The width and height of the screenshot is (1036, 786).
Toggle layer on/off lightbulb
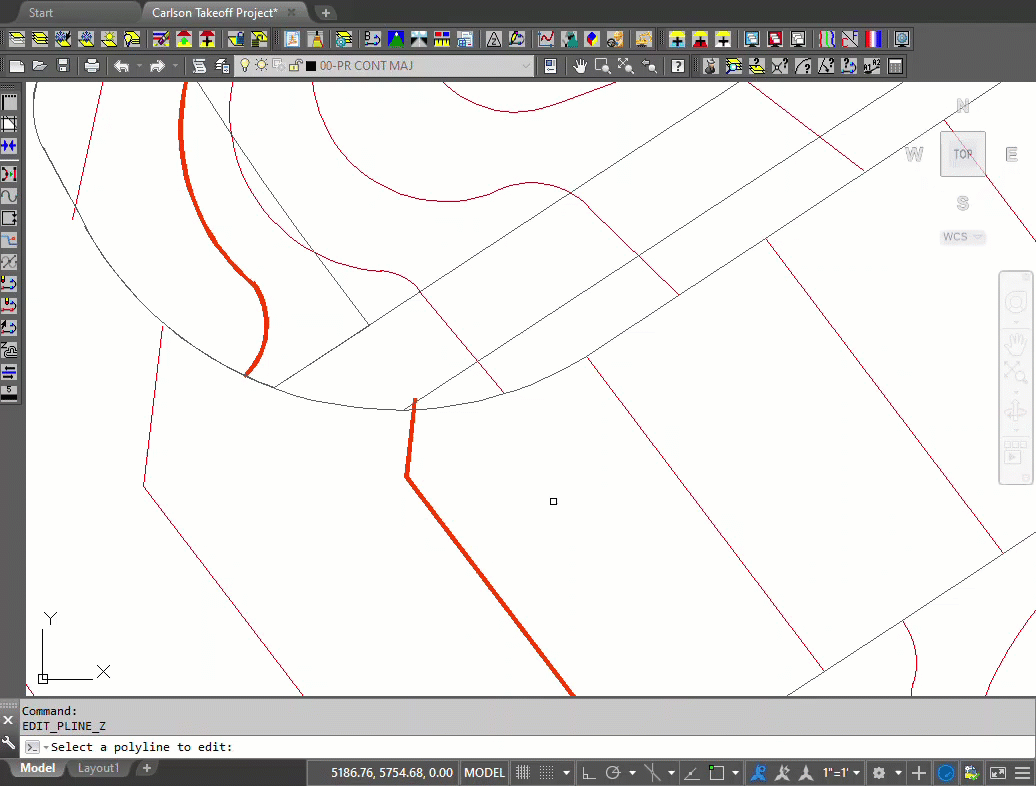(x=245, y=65)
